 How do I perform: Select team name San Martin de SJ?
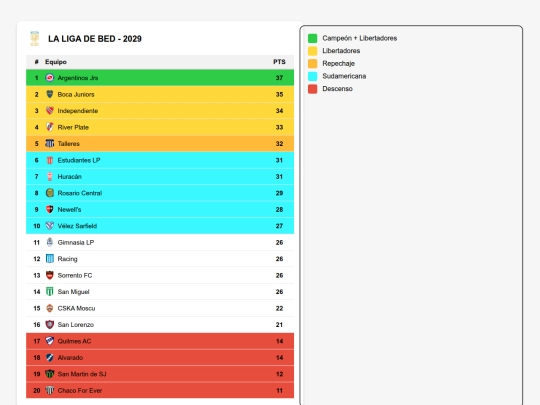click(x=82, y=374)
